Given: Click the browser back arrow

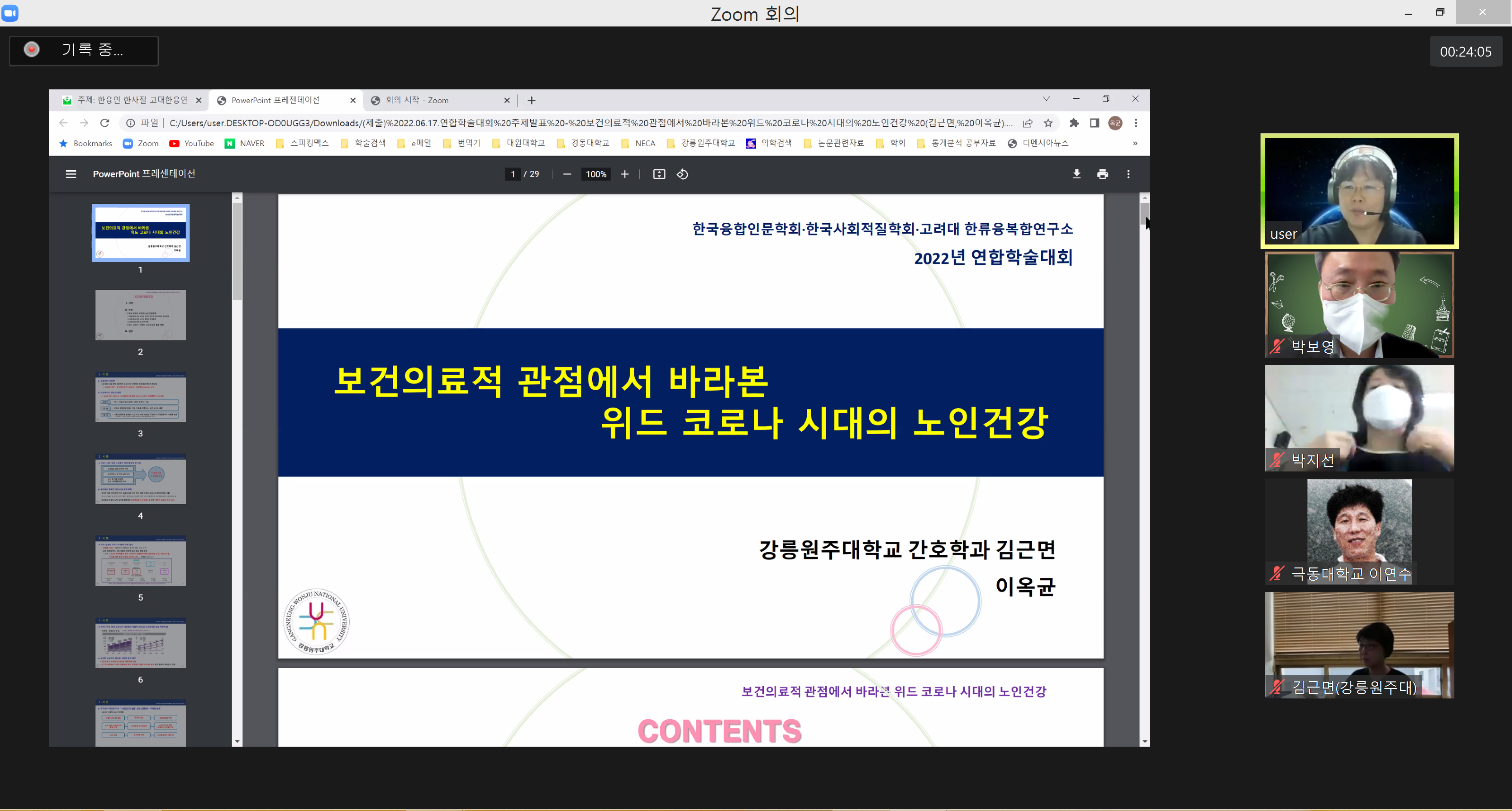Looking at the screenshot, I should pyautogui.click(x=63, y=123).
